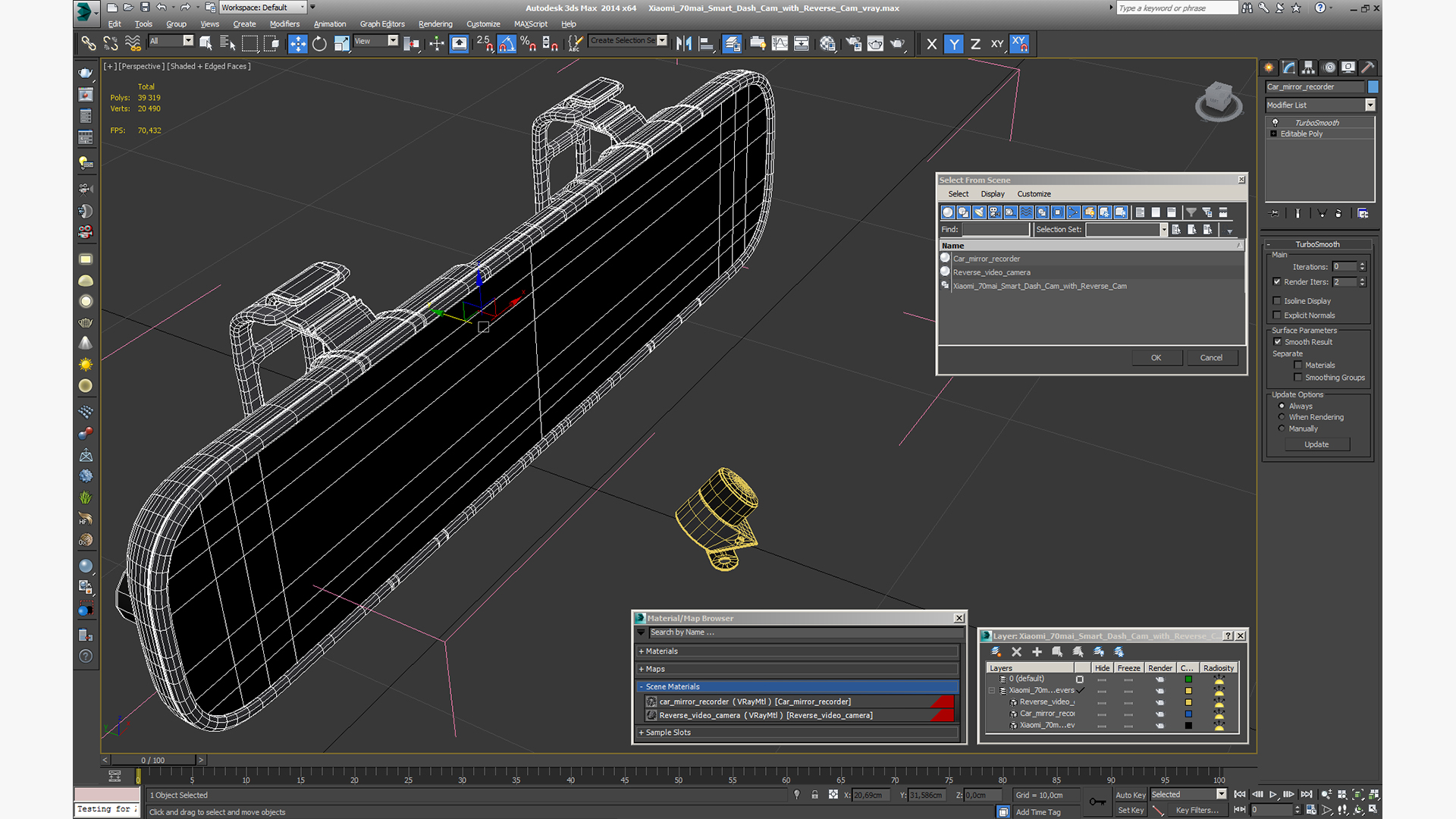The height and width of the screenshot is (819, 1456).
Task: Click Create New Layer icon in Layer window
Action: tap(996, 651)
